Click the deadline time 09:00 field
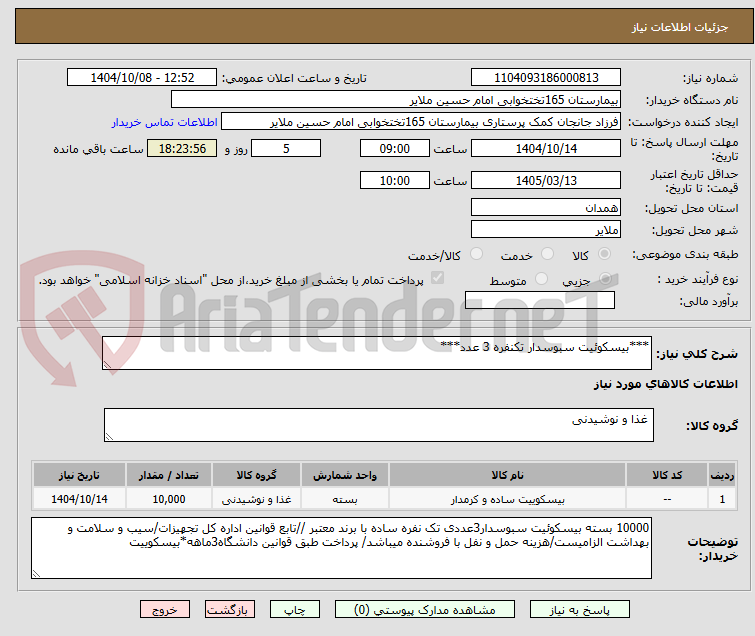This screenshot has height=636, width=755. (395, 148)
